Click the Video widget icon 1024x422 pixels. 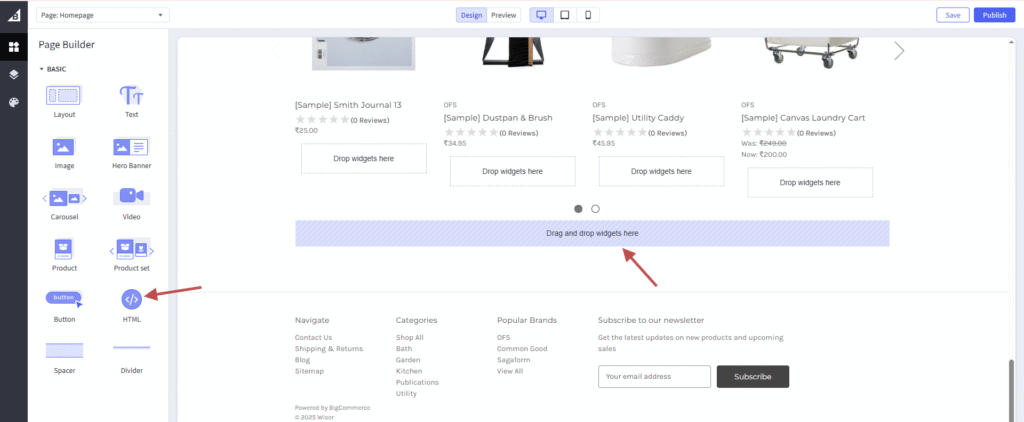point(131,197)
